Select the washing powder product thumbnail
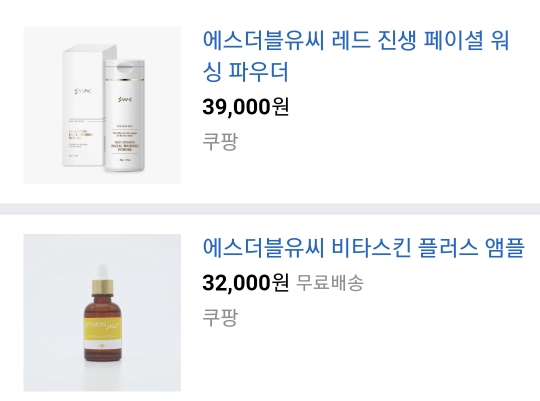 click(x=102, y=105)
